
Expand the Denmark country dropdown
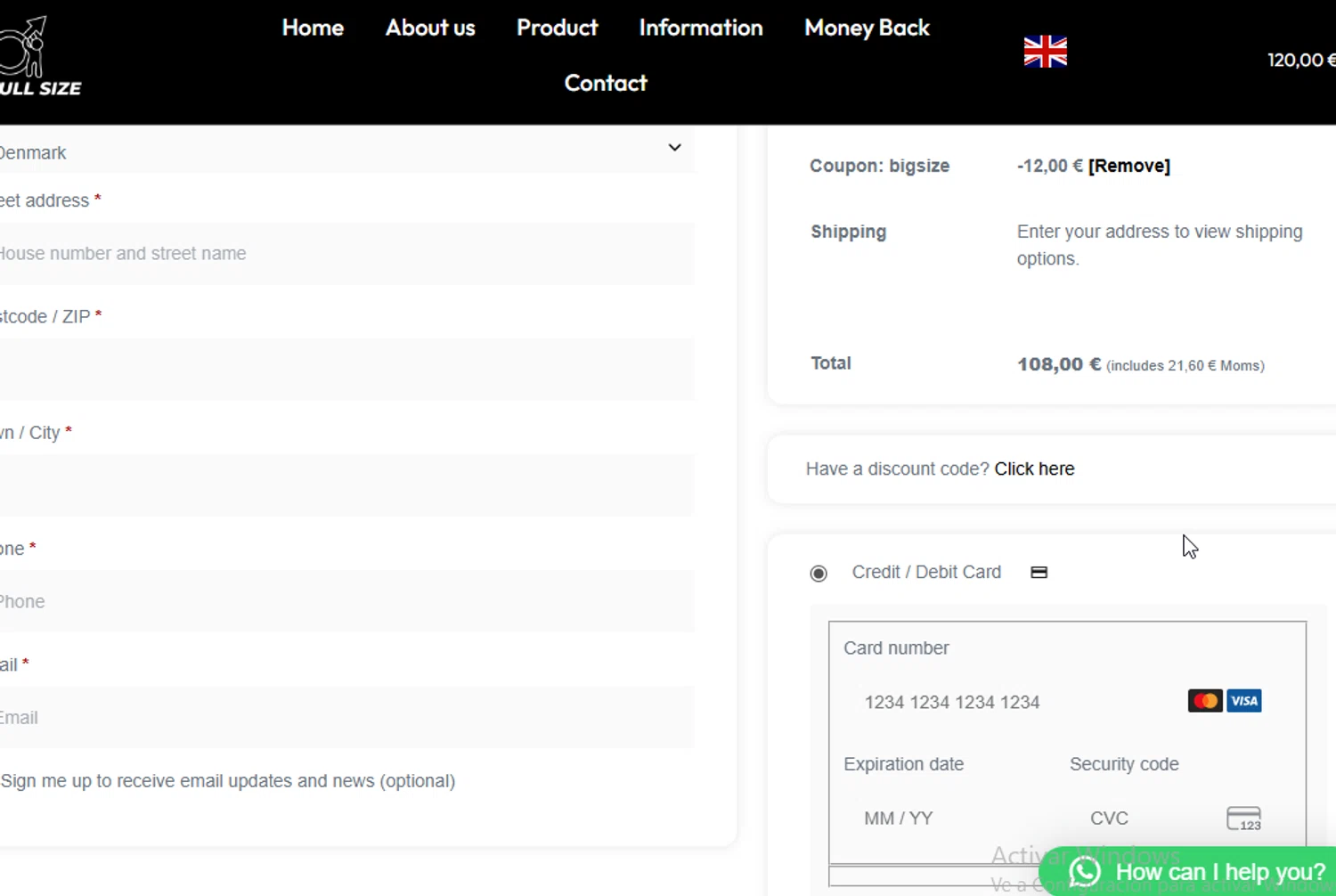pyautogui.click(x=346, y=150)
